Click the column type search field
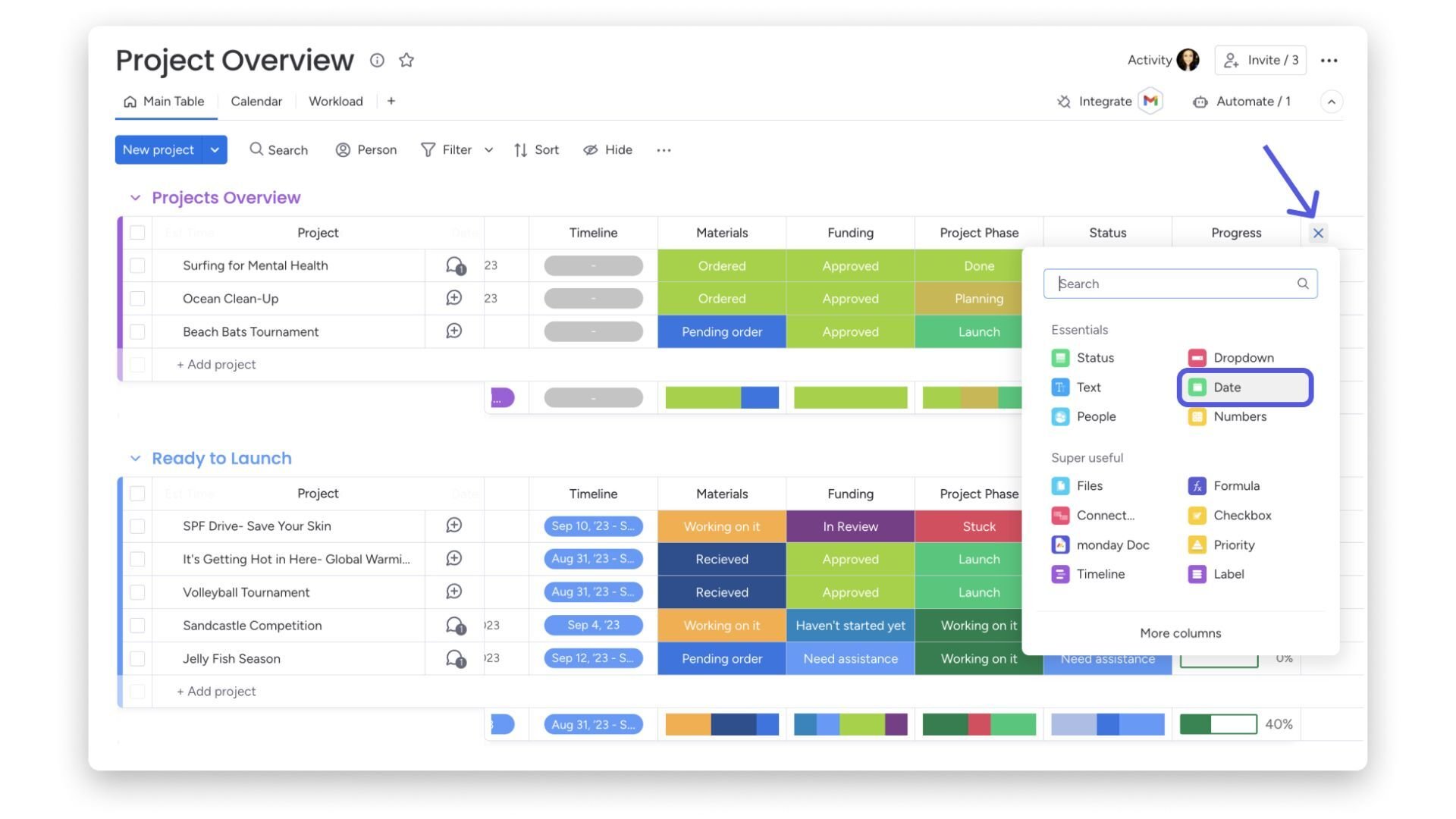 click(x=1172, y=284)
